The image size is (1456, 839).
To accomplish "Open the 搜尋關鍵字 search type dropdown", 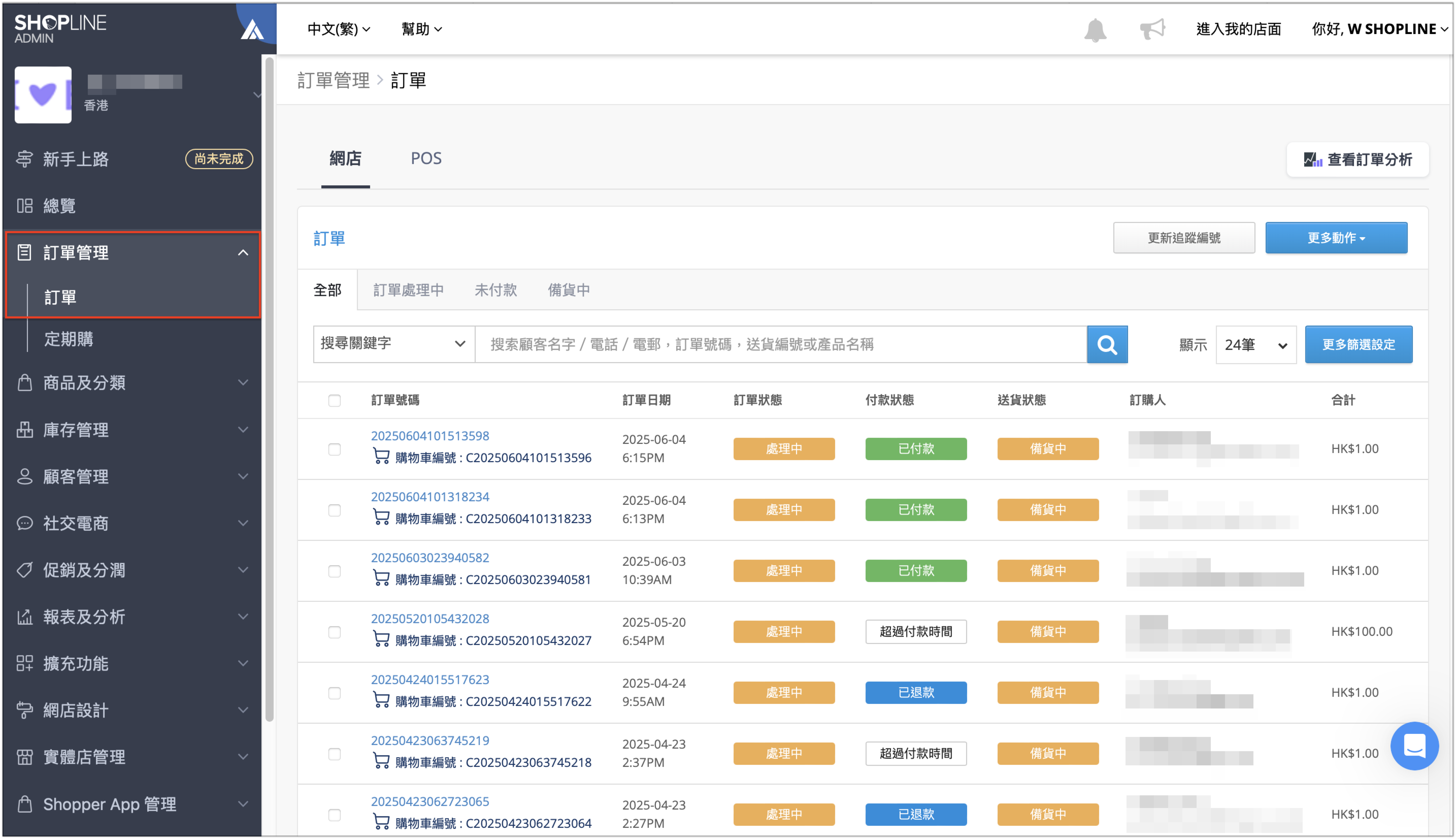I will [394, 345].
